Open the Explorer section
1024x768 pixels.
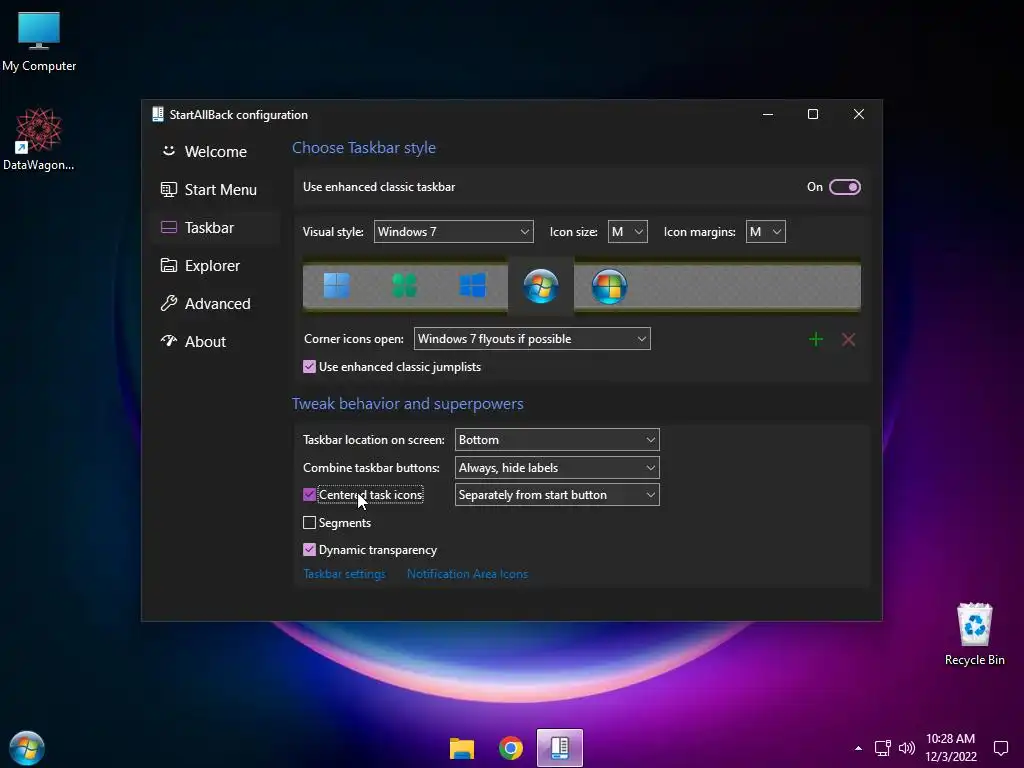215,265
